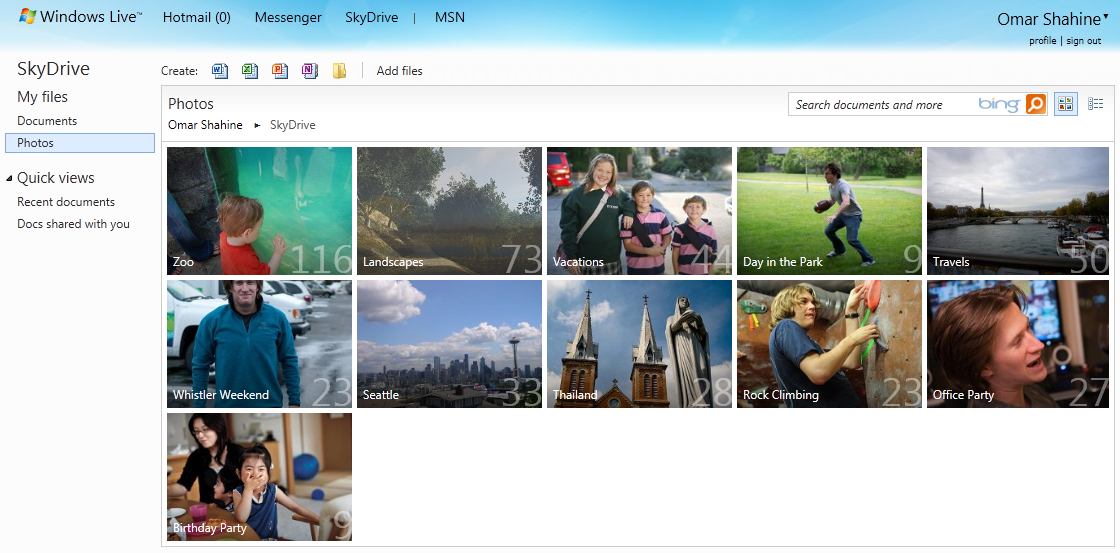Open Recent documents quick view
Viewport: 1120px width, 553px height.
tap(66, 202)
